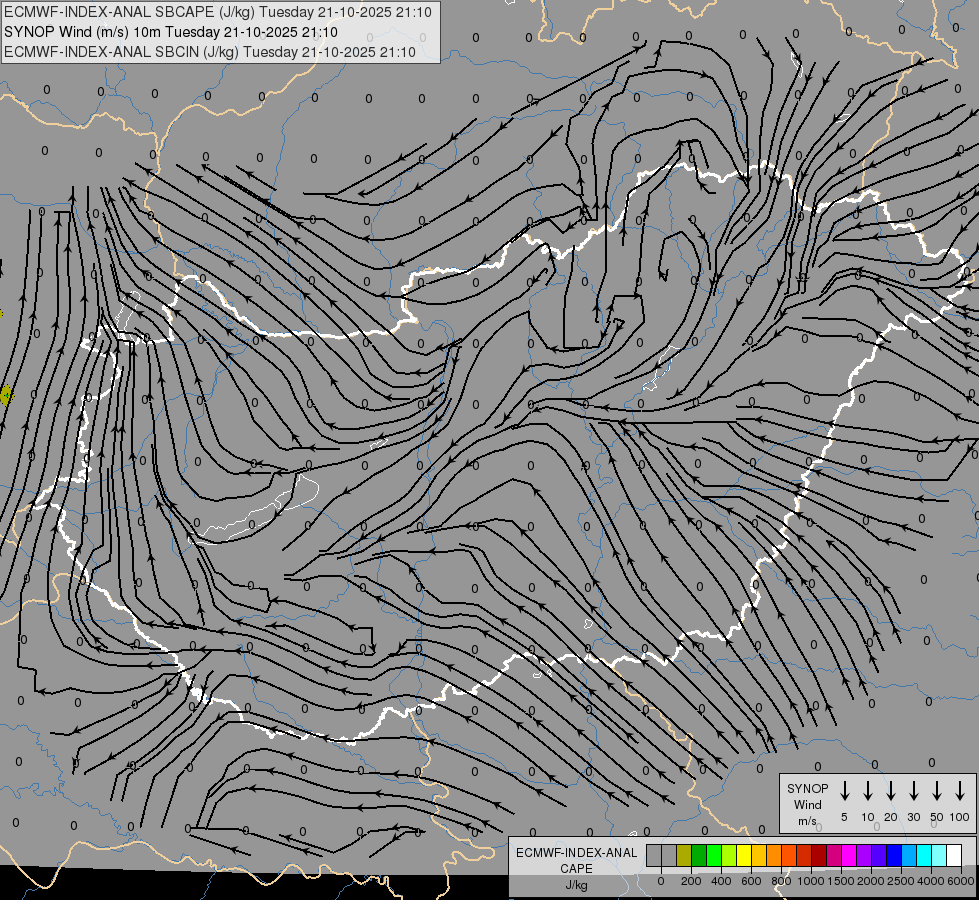979x900 pixels.
Task: Click the 6000 tick on CAPE scale
Action: 960,881
